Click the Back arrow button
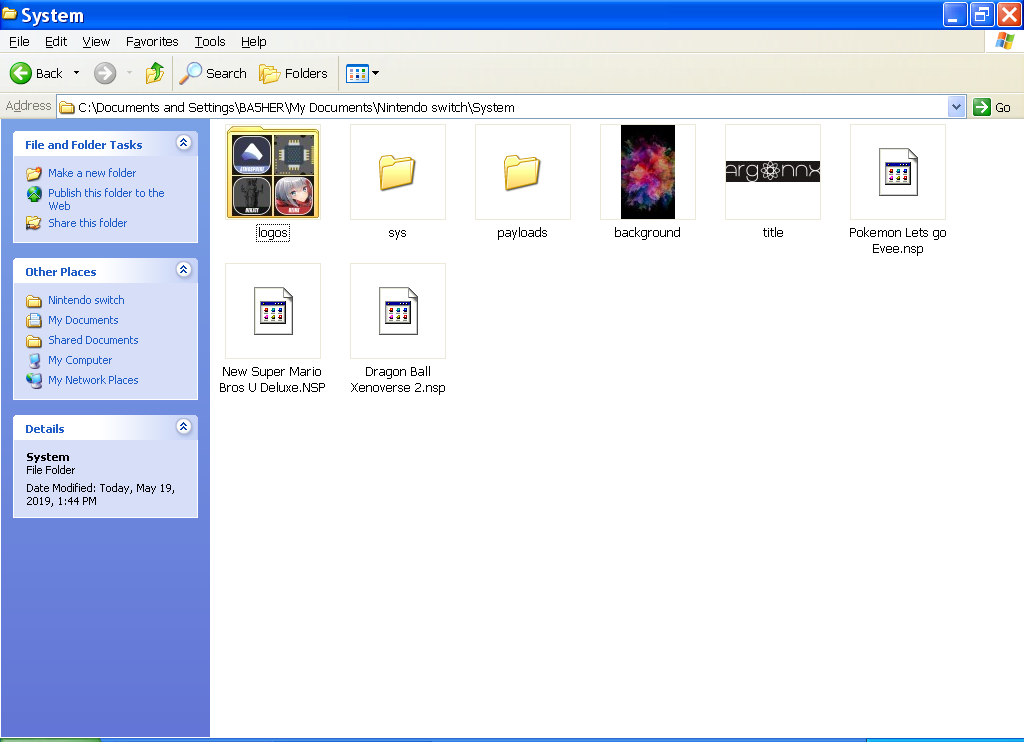 pyautogui.click(x=37, y=73)
